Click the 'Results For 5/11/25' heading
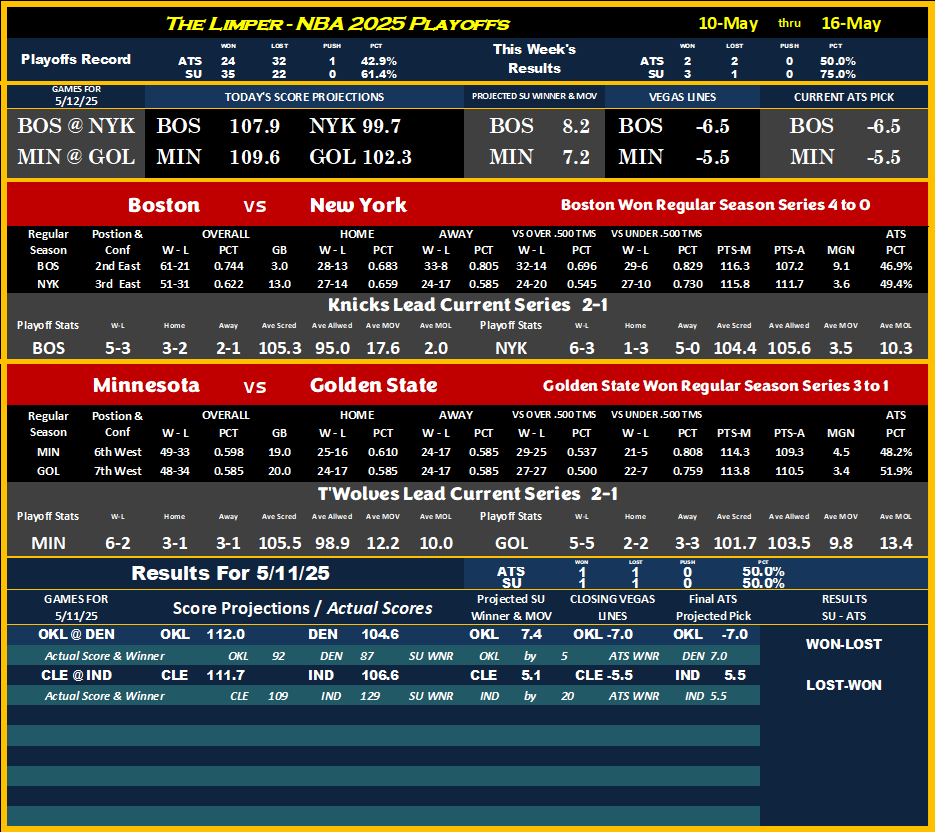Screen dimensions: 936x833 230,573
